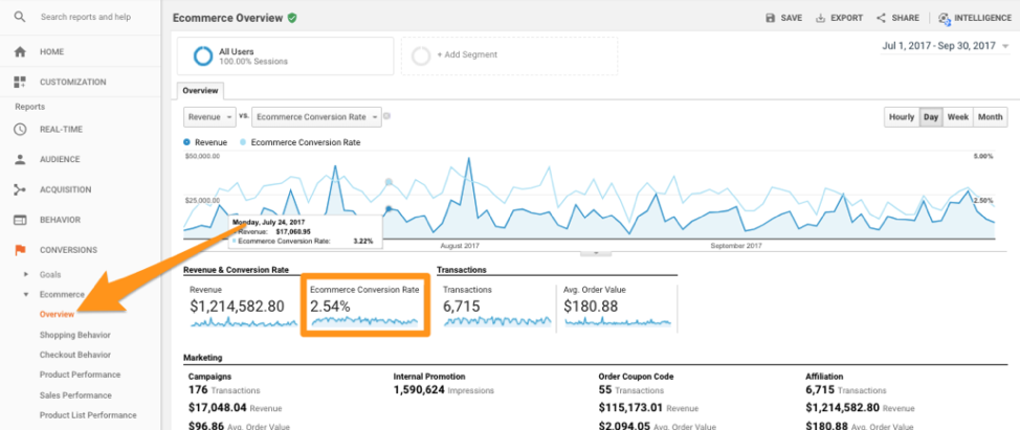
Task: Select the Audience person icon
Action: [20, 159]
